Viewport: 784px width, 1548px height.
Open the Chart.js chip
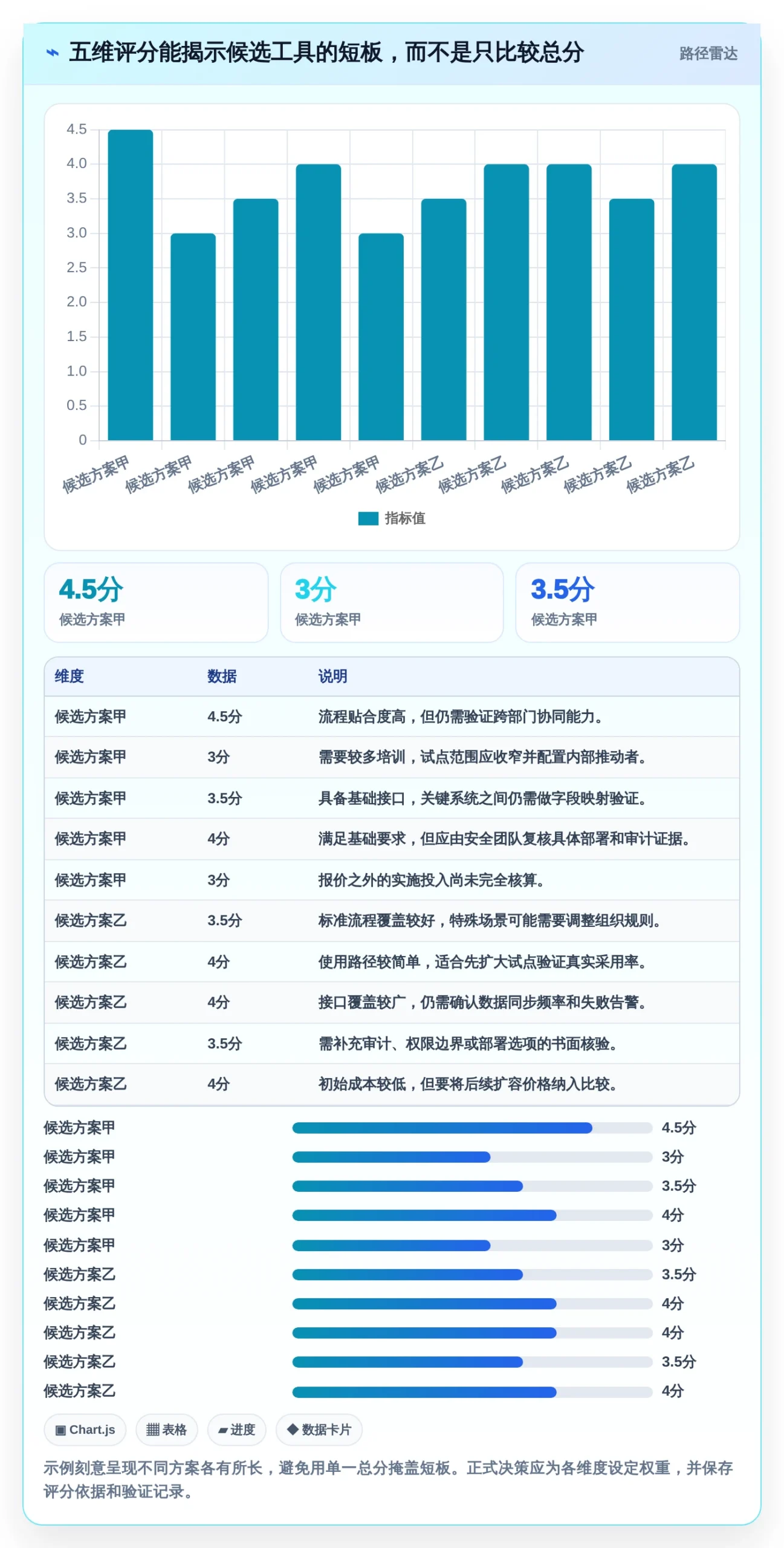pos(85,1429)
